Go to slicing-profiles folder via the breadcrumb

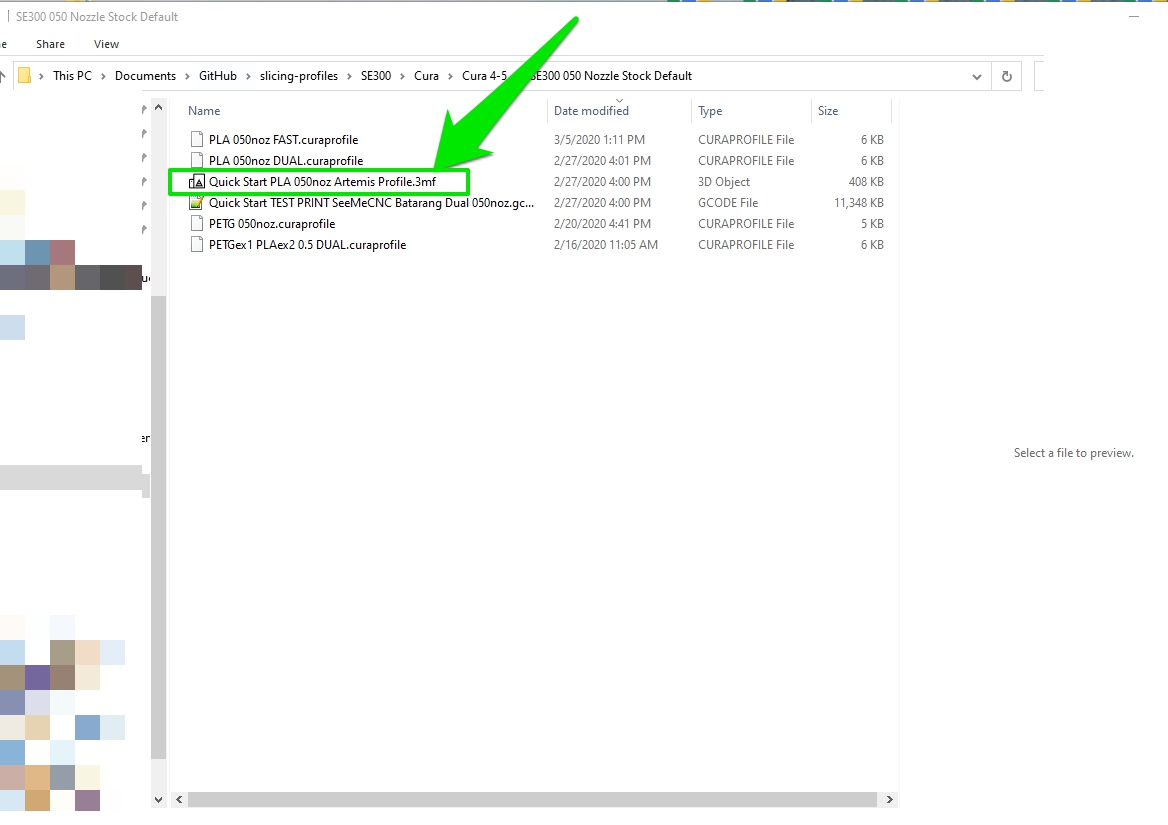click(x=299, y=76)
